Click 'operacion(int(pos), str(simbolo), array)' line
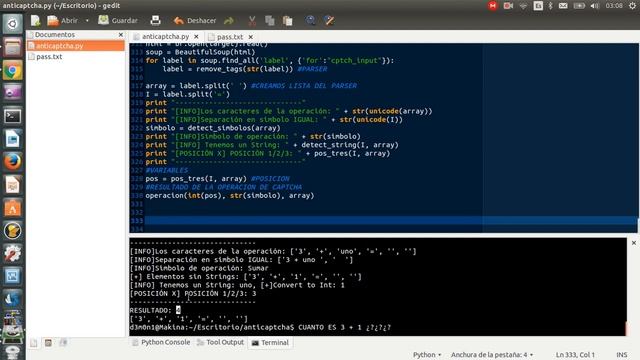 [230, 196]
